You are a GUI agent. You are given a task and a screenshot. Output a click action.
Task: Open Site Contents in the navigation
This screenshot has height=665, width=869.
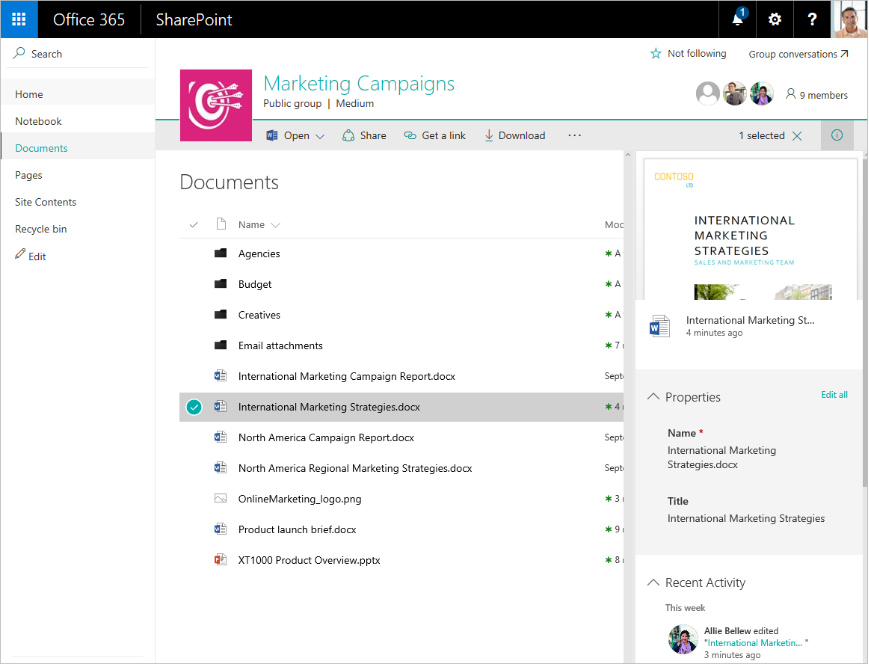[45, 202]
